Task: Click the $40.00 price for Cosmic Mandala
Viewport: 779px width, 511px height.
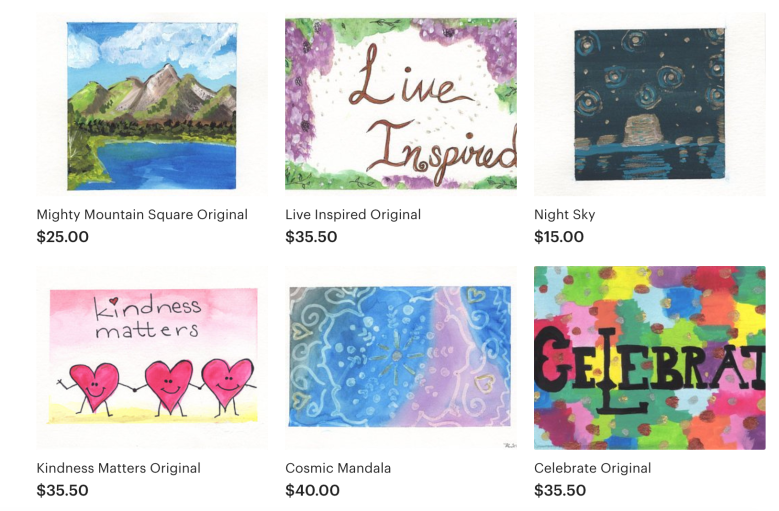Action: tap(312, 491)
